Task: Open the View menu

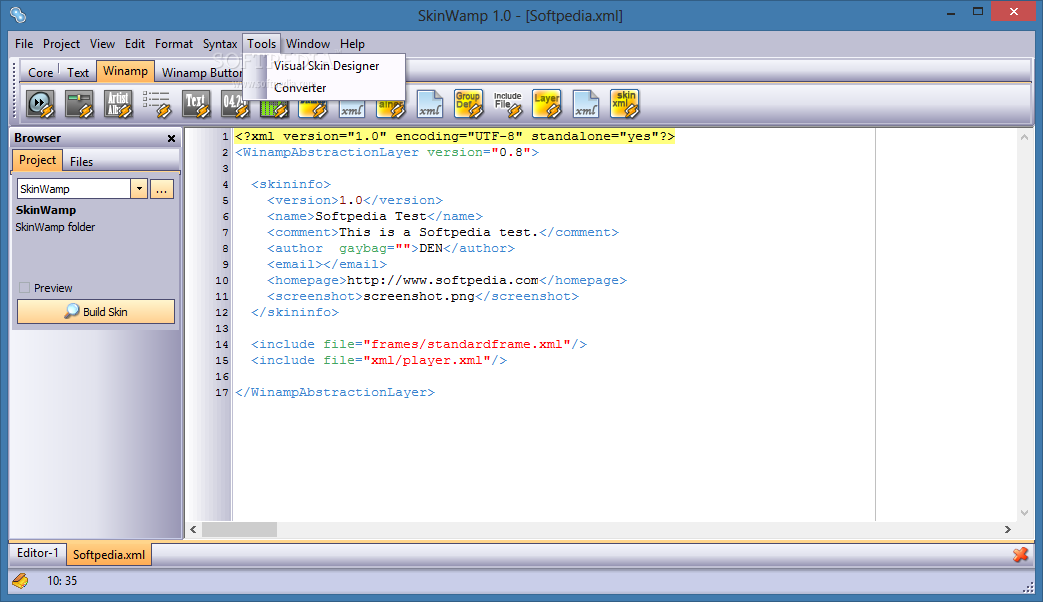Action: (102, 44)
